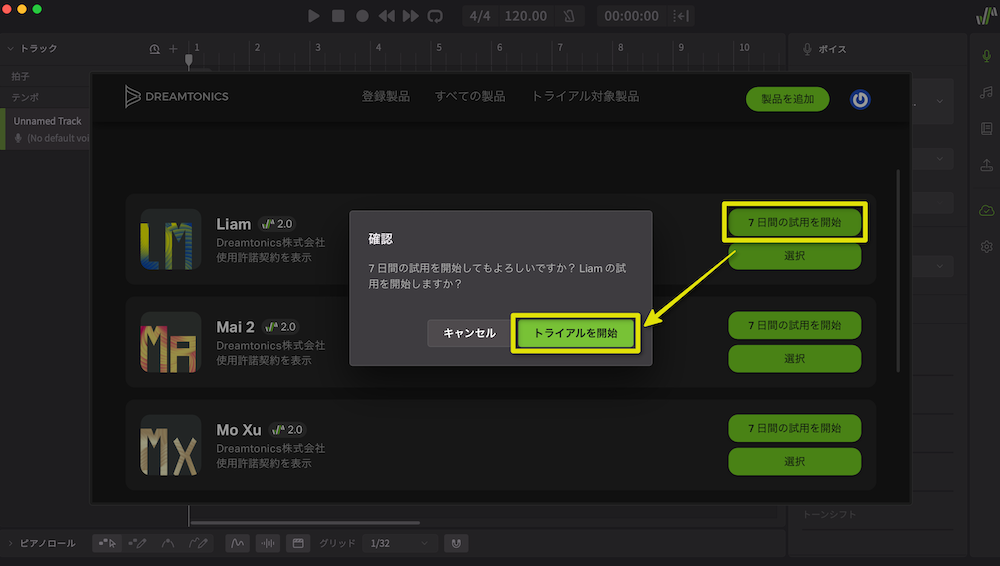Click the stop transport button

[x=338, y=16]
